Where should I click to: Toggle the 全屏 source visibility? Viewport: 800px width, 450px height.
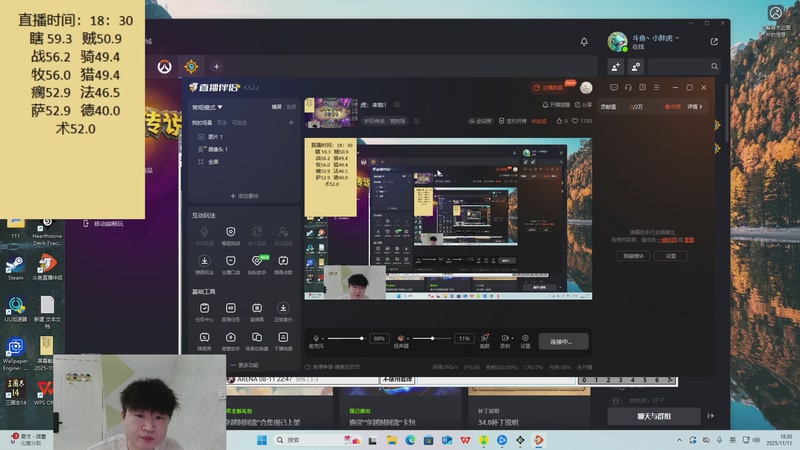[201, 161]
